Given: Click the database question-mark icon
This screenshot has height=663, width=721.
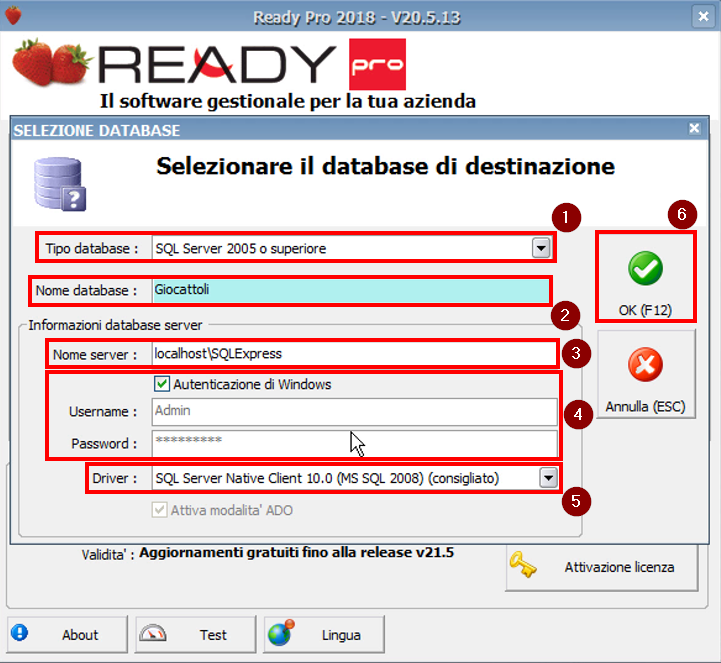Looking at the screenshot, I should click(60, 184).
